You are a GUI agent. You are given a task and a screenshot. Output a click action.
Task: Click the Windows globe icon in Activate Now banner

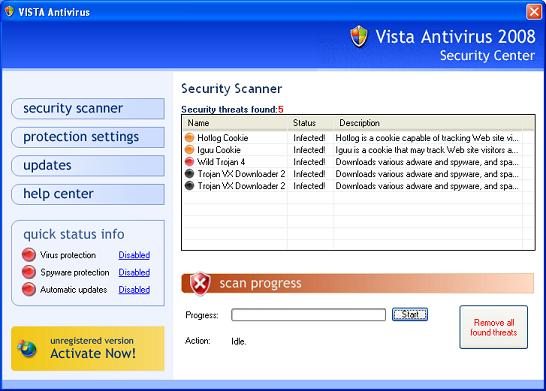coord(27,348)
